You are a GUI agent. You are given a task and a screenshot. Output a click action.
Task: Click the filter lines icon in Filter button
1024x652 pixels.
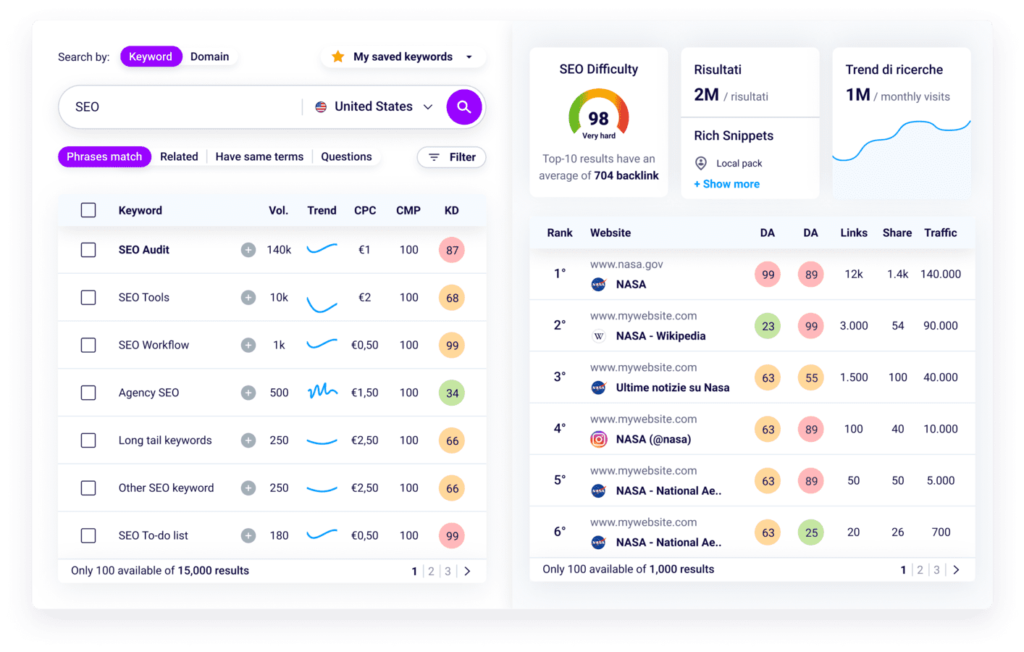tap(434, 157)
